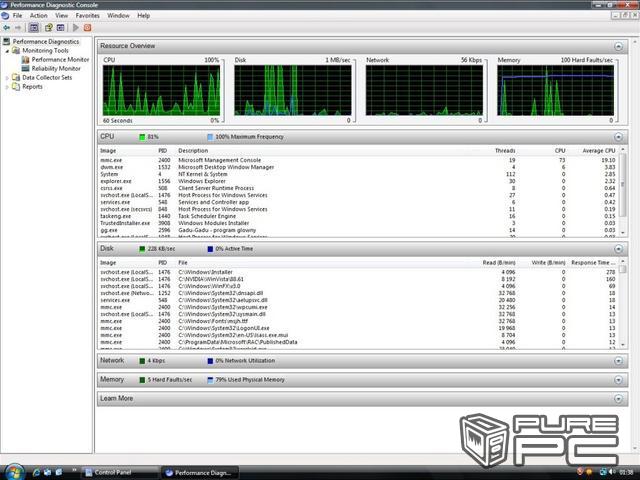Viewport: 640px width, 480px height.
Task: Click green 228 KB/sec disk swatch
Action: click(142, 249)
